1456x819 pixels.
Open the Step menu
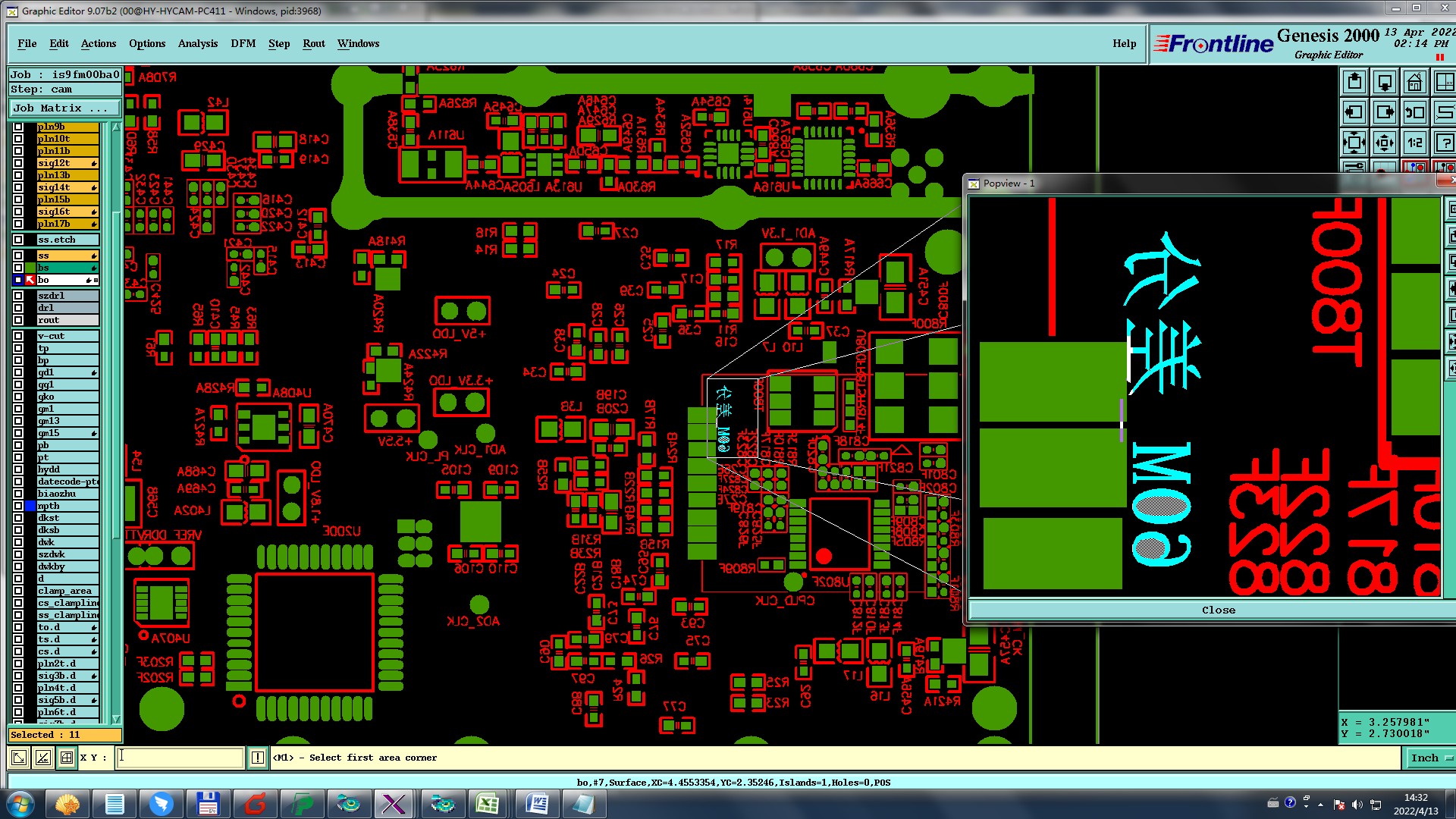pyautogui.click(x=279, y=43)
